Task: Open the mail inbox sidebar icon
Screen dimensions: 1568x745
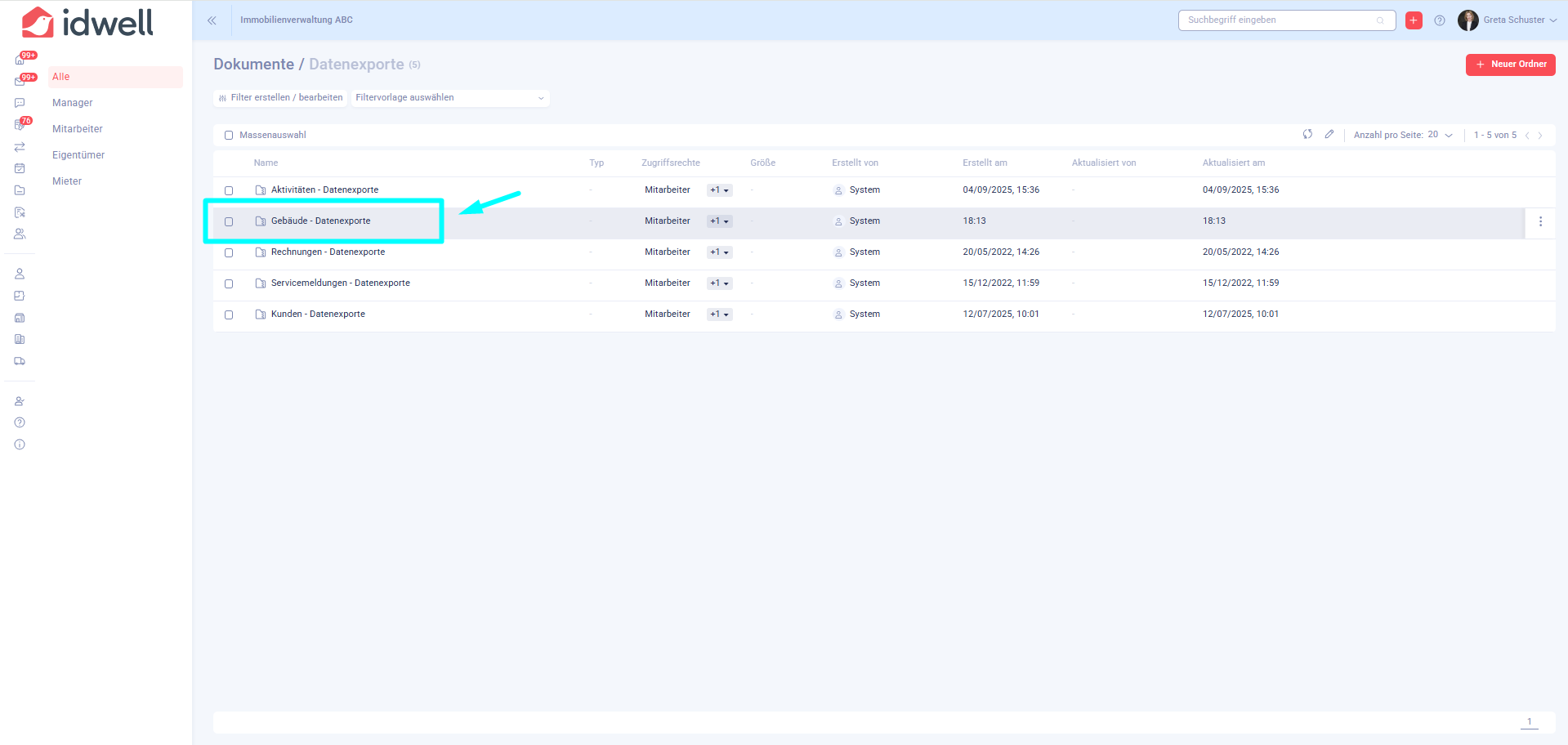Action: tap(20, 82)
